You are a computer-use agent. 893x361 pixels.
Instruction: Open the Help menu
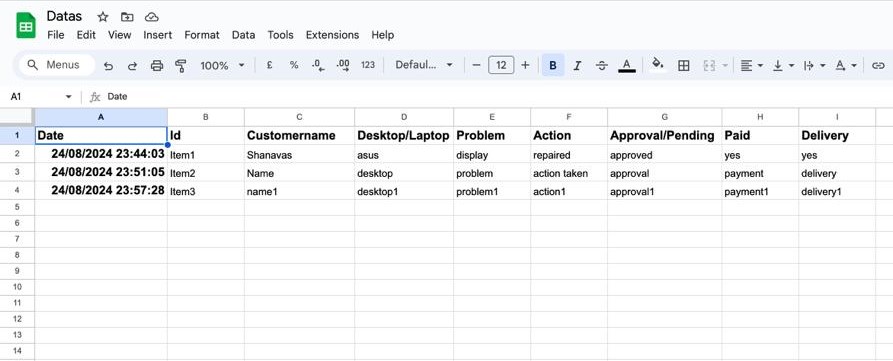(x=383, y=35)
